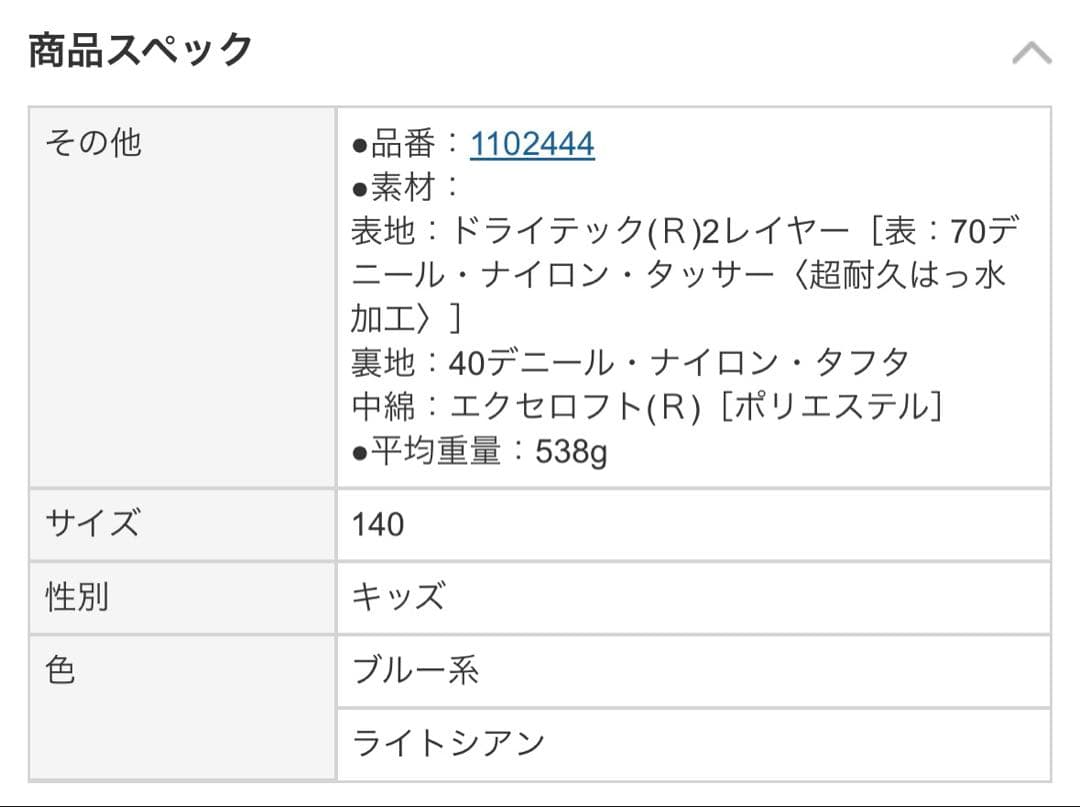Click the 商品スペック section heading

click(x=140, y=50)
